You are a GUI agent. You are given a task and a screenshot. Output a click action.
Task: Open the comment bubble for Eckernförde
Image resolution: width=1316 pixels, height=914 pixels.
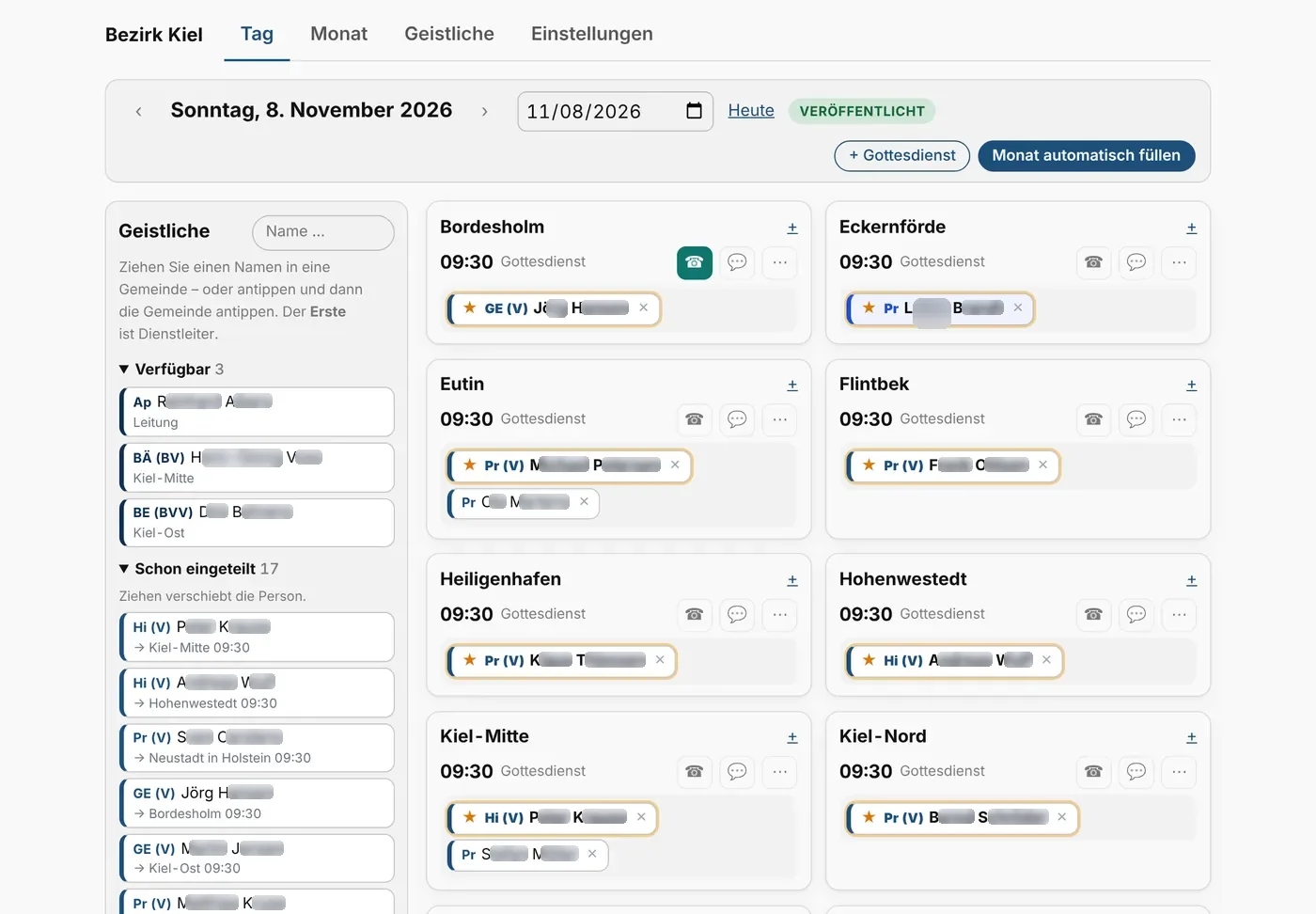coord(1136,262)
